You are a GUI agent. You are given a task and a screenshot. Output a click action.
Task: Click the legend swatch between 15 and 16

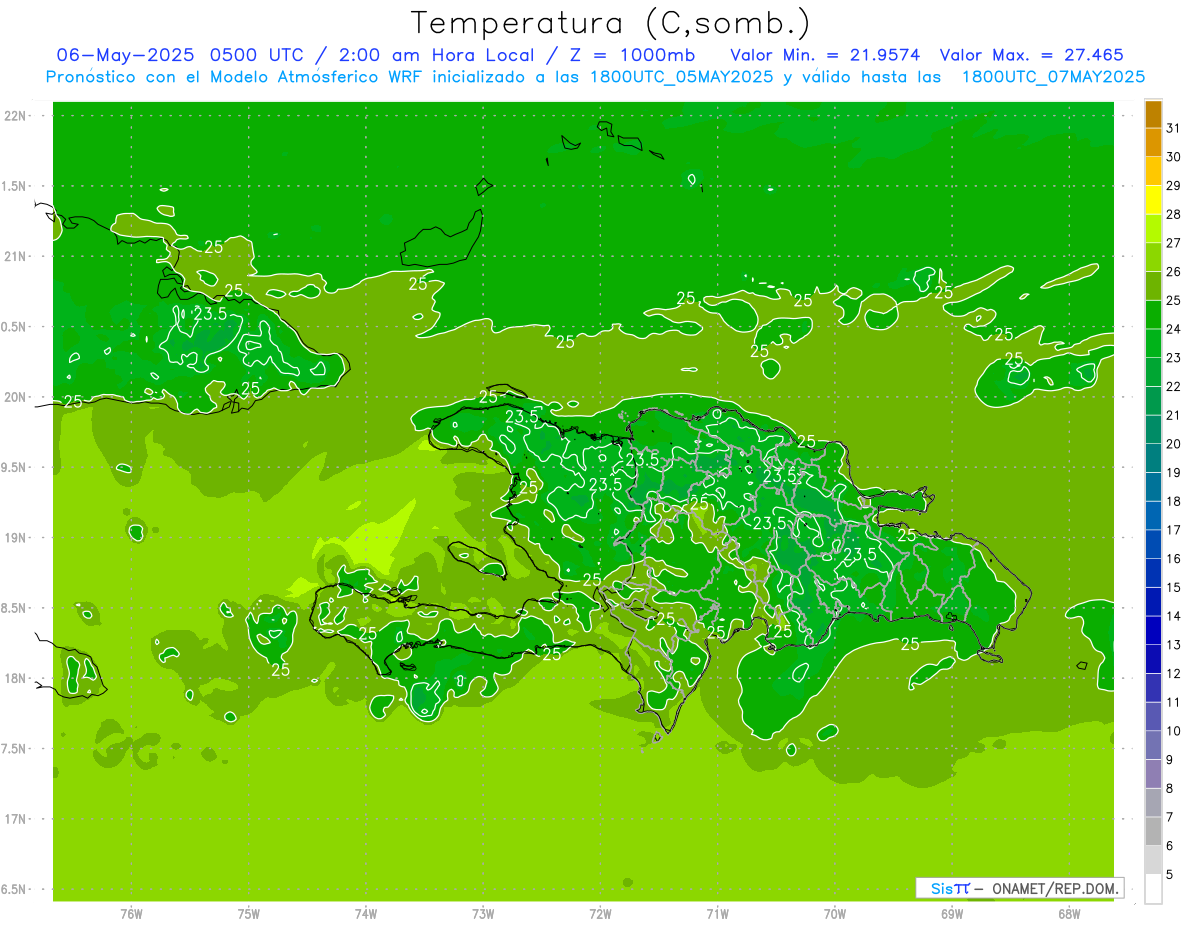pos(1153,574)
